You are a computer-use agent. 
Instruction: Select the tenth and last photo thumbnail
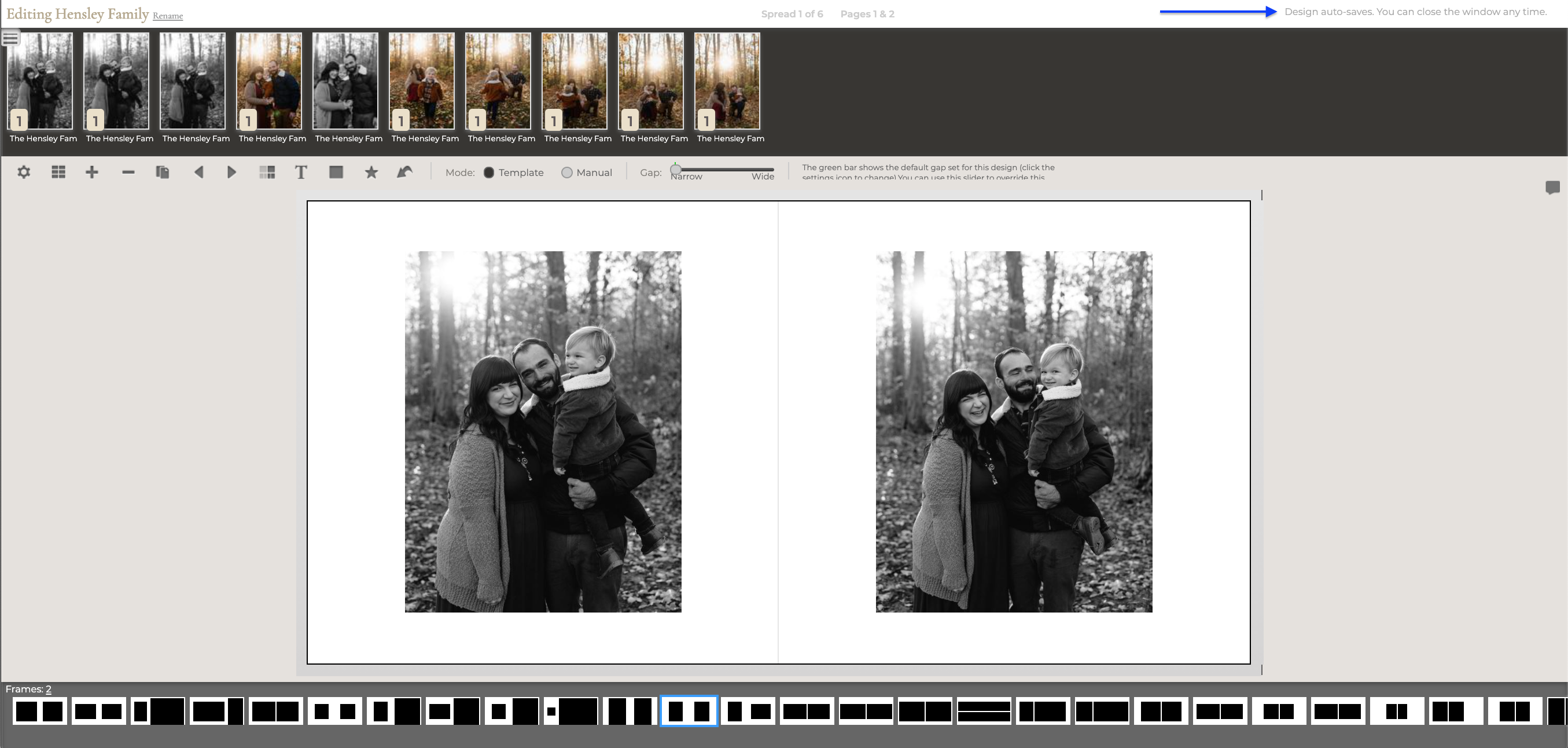727,81
